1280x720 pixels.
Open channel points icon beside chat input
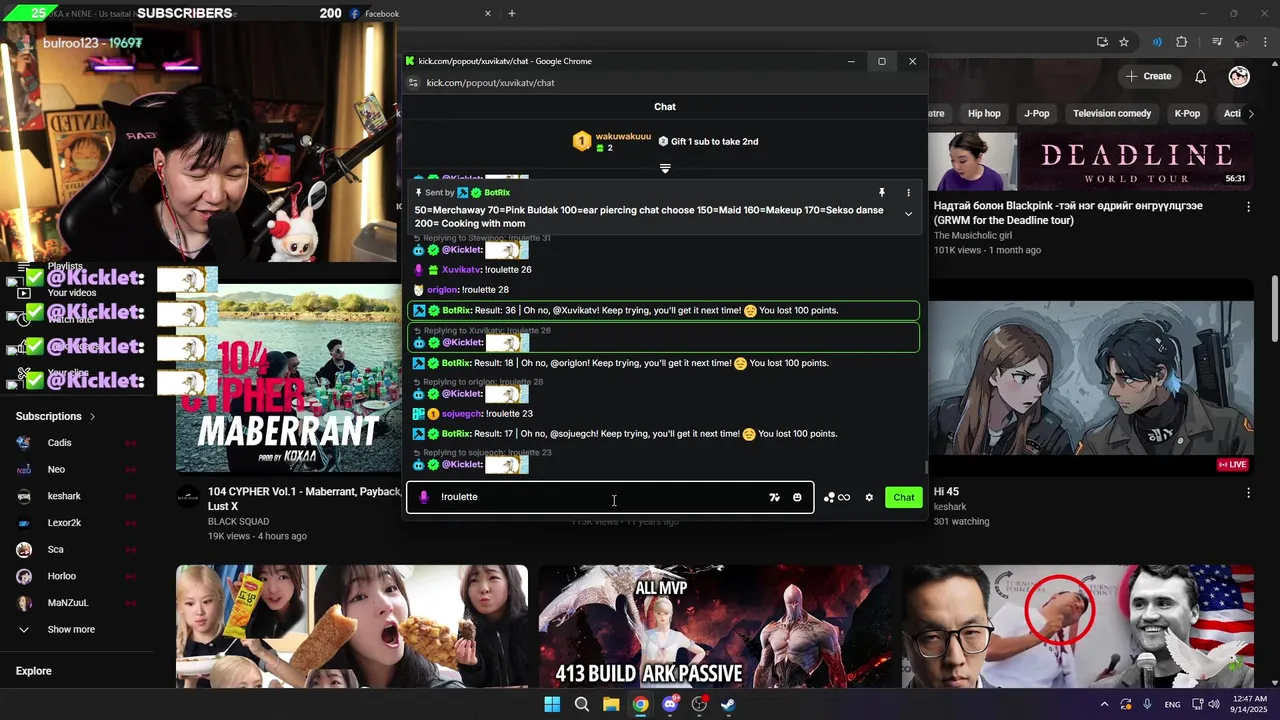pos(837,497)
